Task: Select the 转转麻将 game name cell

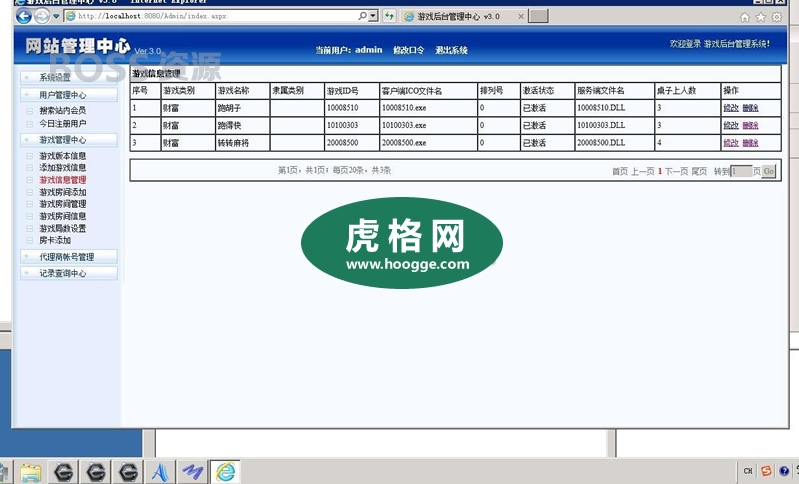Action: point(243,143)
